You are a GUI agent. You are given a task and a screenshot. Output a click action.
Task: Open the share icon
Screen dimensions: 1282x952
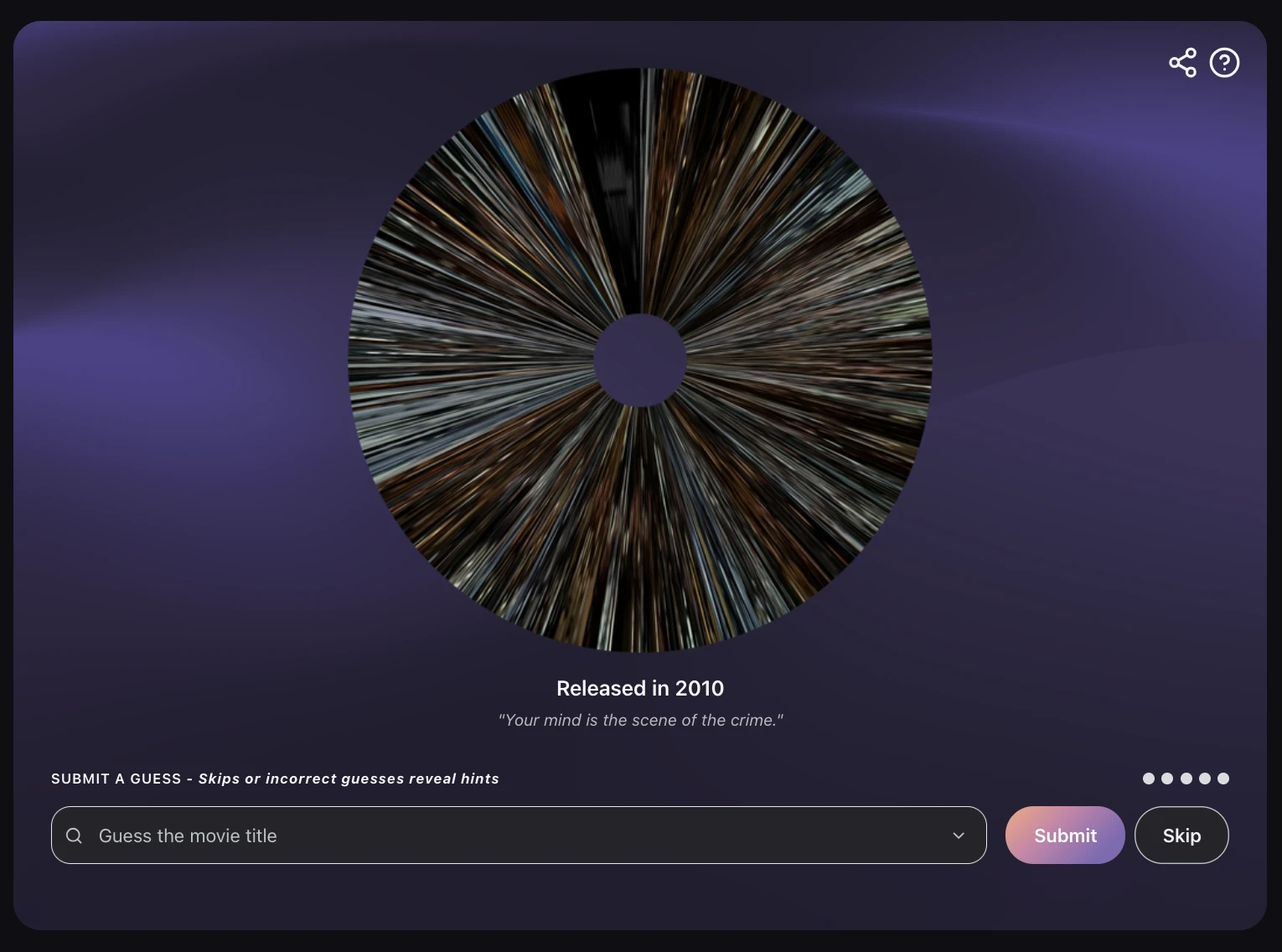(1182, 63)
